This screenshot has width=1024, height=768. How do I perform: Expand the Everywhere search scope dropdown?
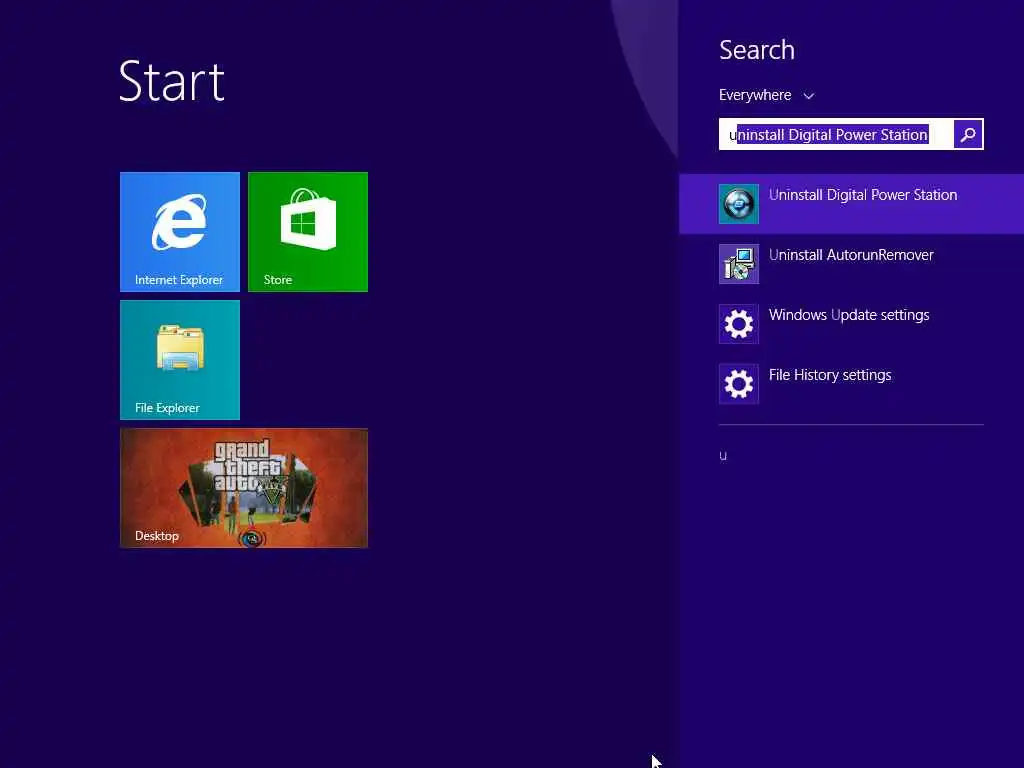click(x=767, y=95)
